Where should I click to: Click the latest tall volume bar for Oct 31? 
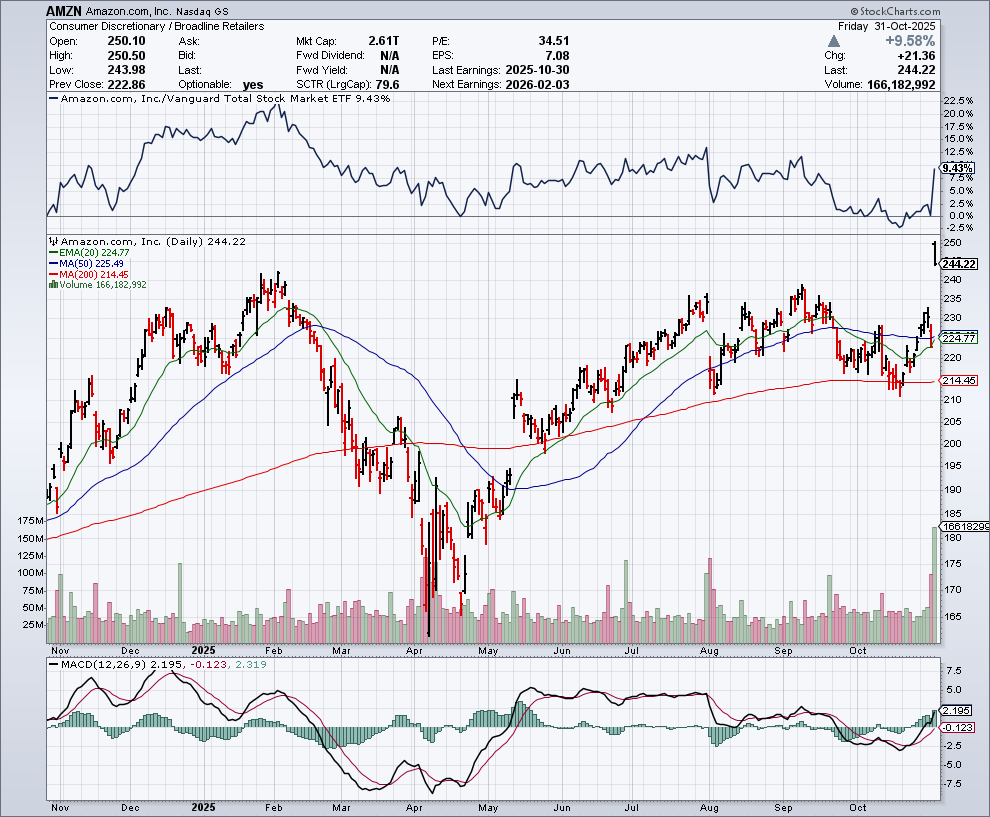[935, 585]
